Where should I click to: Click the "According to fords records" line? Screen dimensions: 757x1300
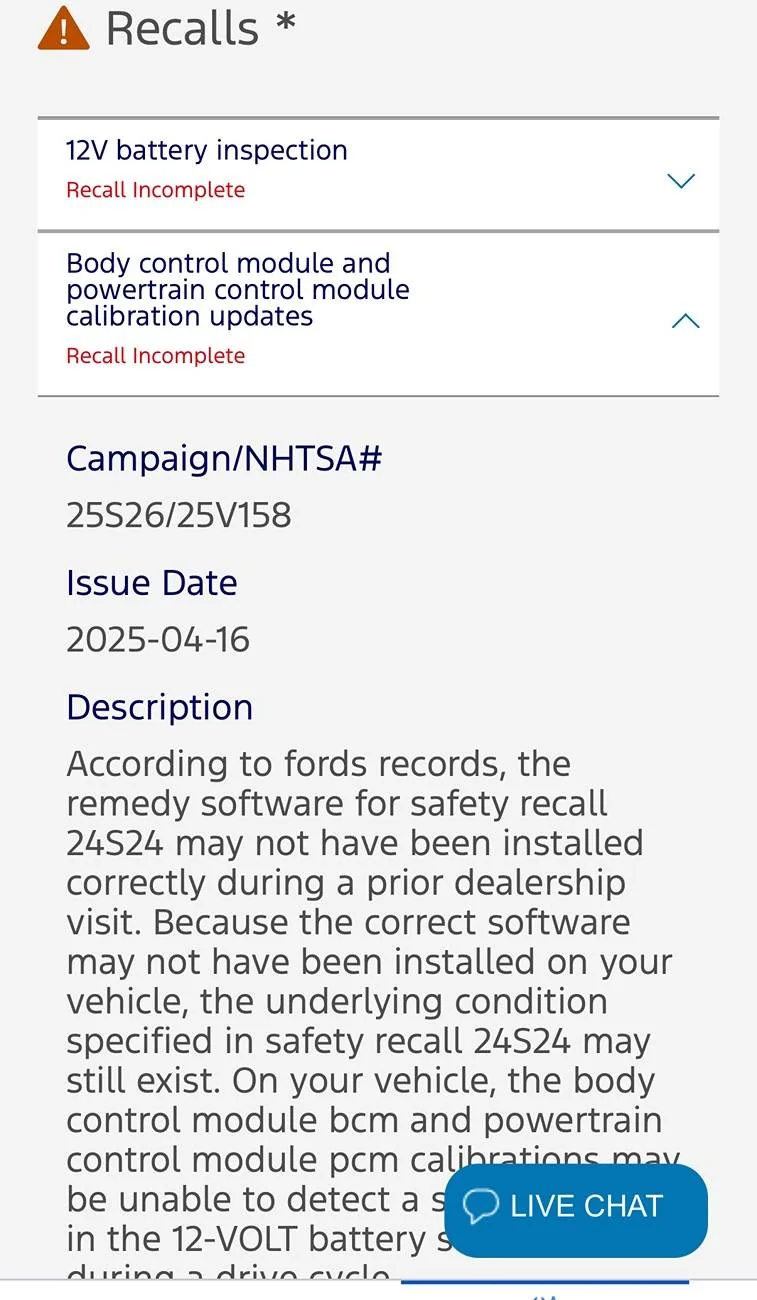tap(318, 764)
